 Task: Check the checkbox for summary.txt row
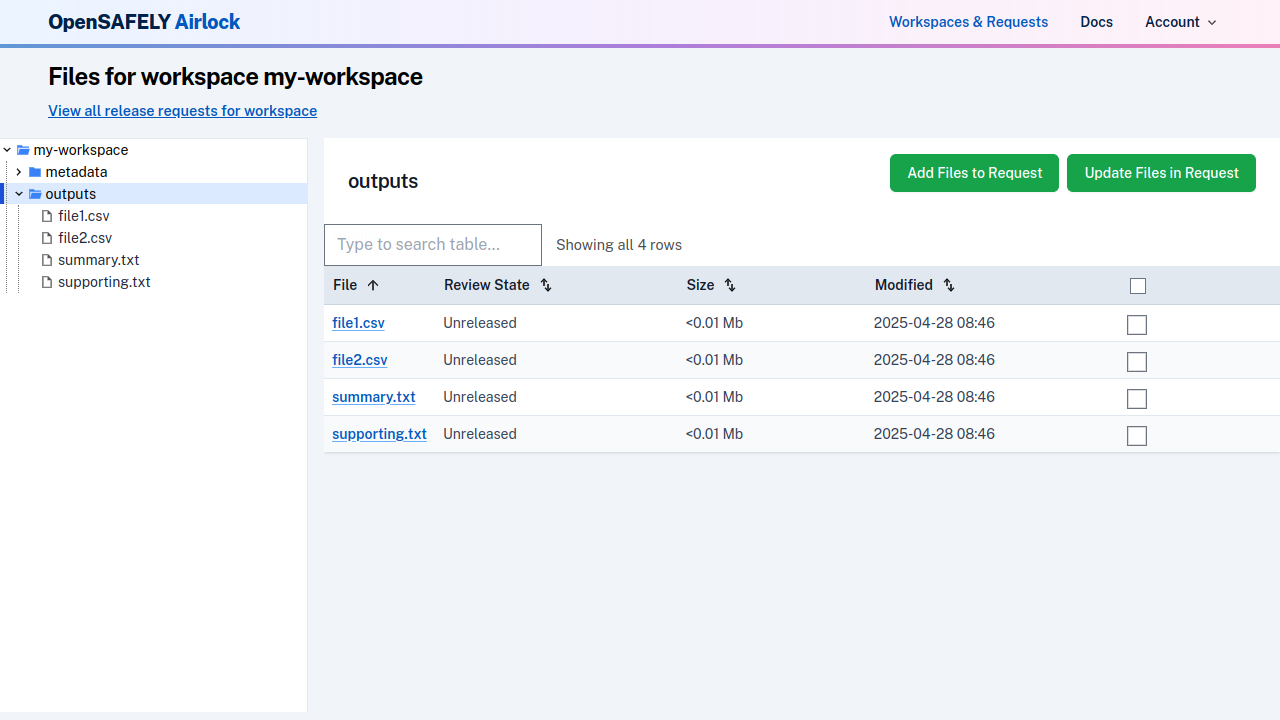point(1137,399)
